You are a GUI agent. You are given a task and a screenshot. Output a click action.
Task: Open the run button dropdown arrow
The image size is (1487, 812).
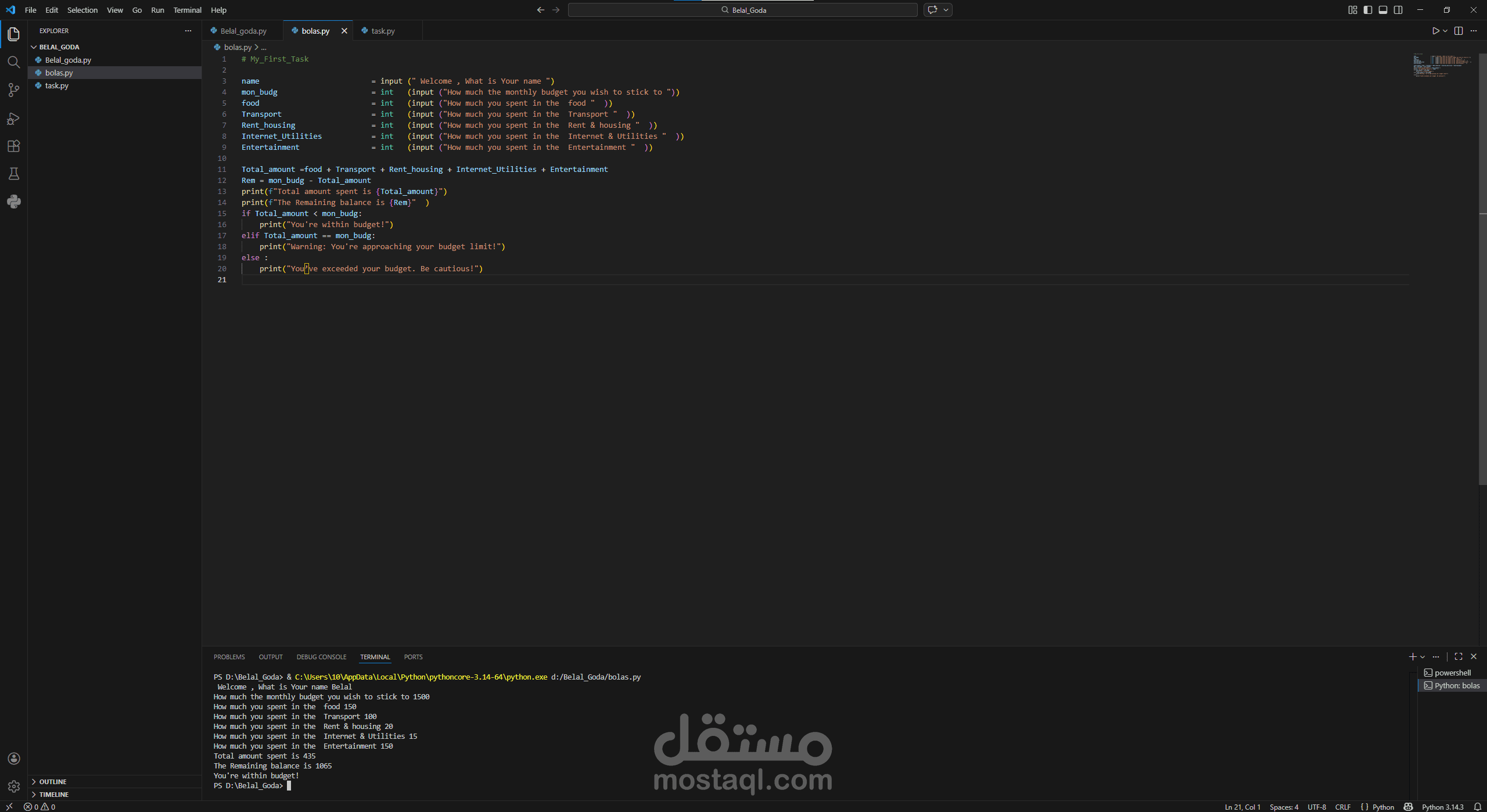pos(1444,31)
